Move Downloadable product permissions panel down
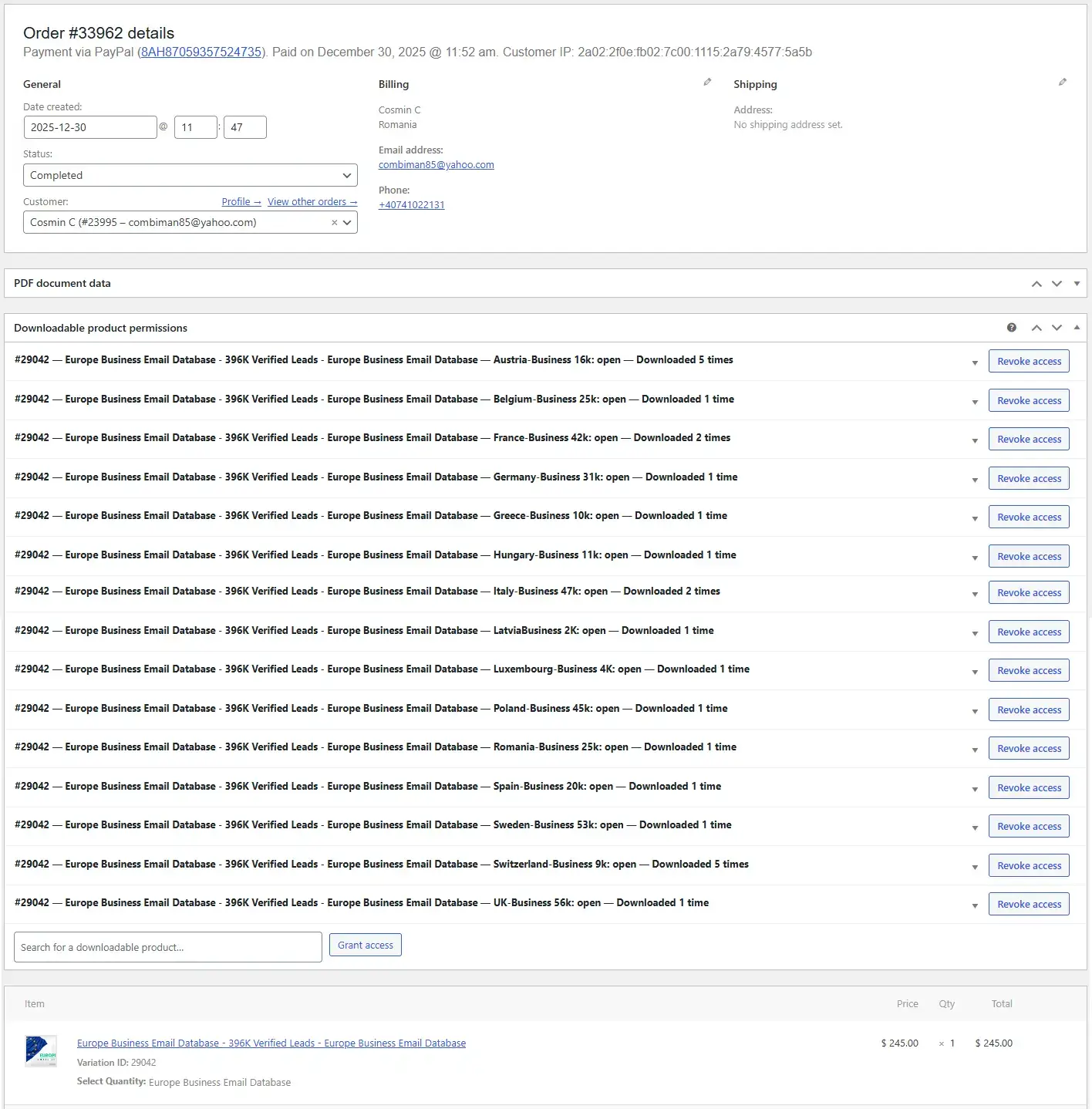 click(x=1057, y=328)
